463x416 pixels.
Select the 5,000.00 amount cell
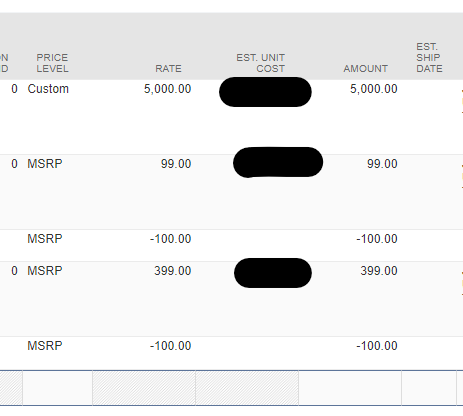[x=374, y=89]
